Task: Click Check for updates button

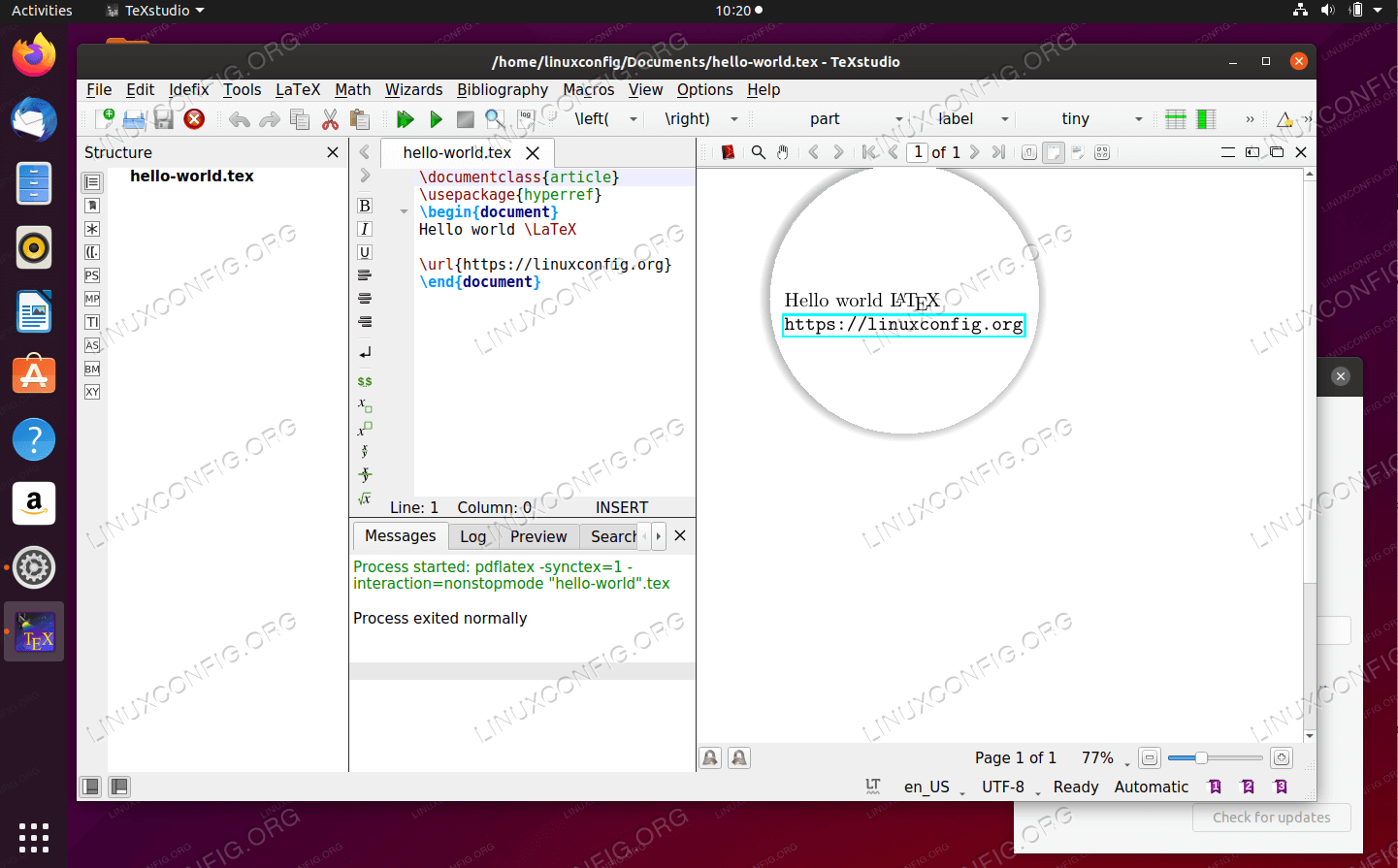Action: (1271, 818)
